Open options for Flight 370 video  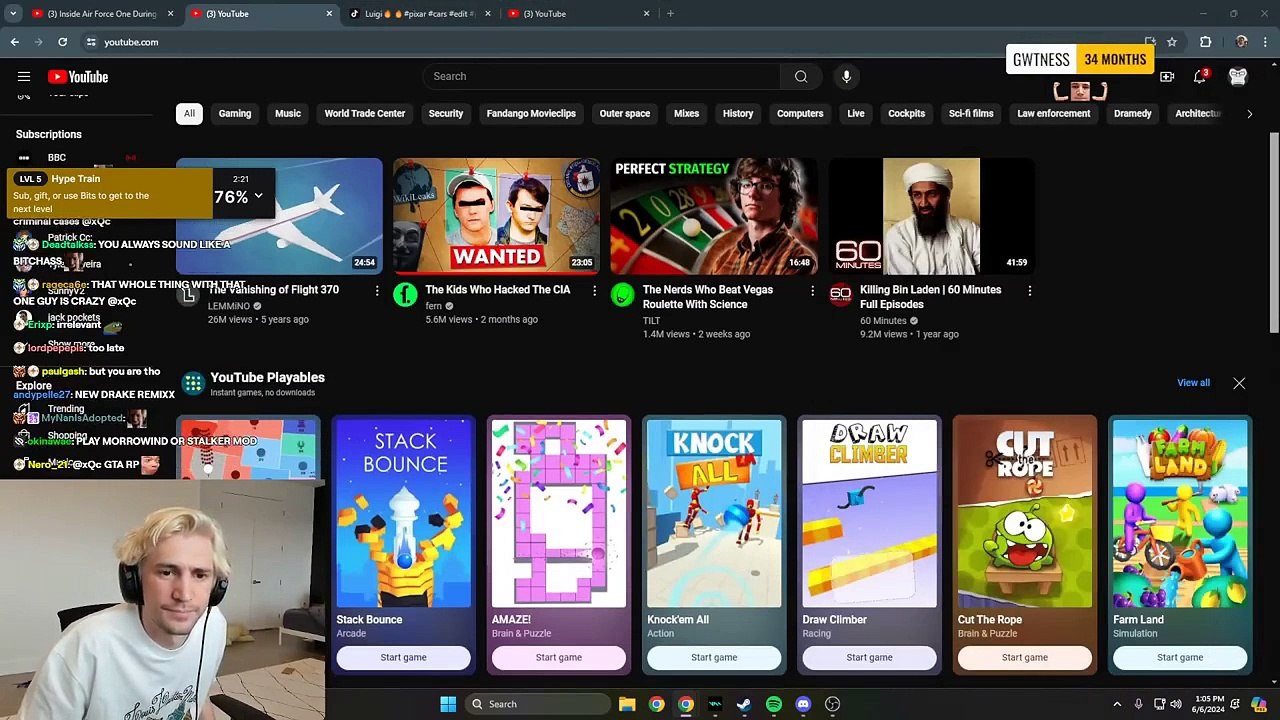click(x=377, y=291)
